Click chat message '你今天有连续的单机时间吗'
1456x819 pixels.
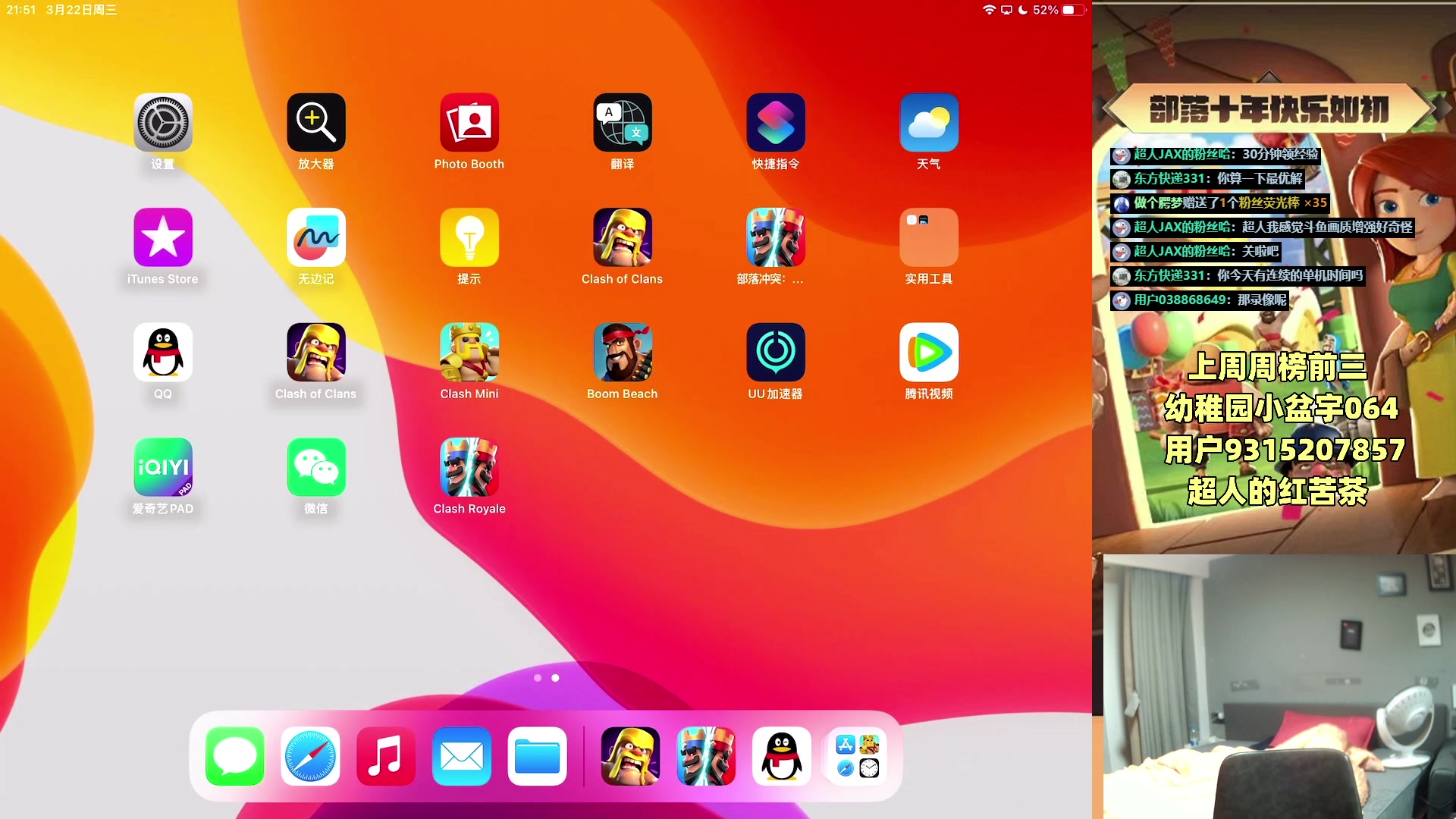click(x=1290, y=275)
